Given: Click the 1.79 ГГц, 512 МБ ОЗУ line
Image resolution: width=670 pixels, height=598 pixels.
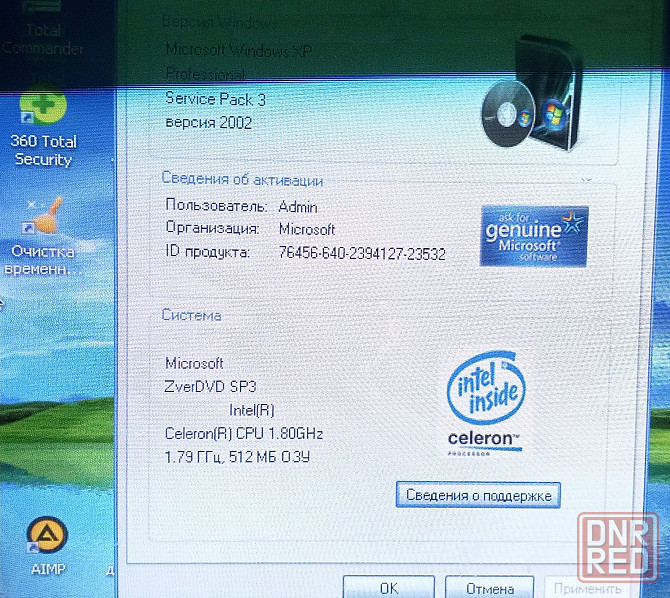Looking at the screenshot, I should click(237, 457).
